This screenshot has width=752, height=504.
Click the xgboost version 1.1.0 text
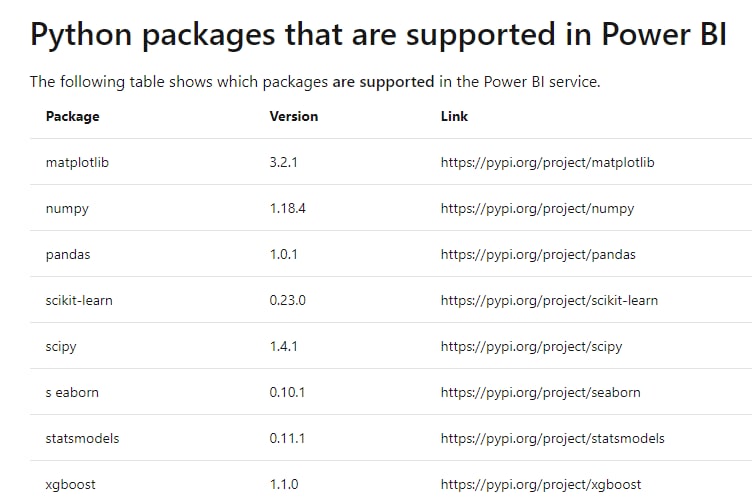283,485
